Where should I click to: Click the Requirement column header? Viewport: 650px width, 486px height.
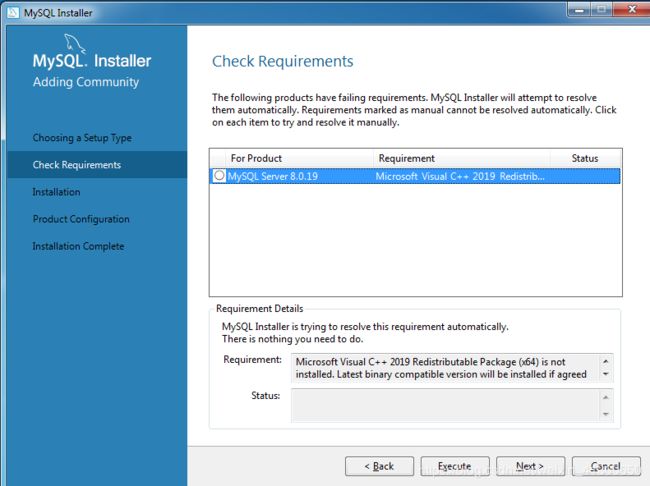click(x=462, y=158)
